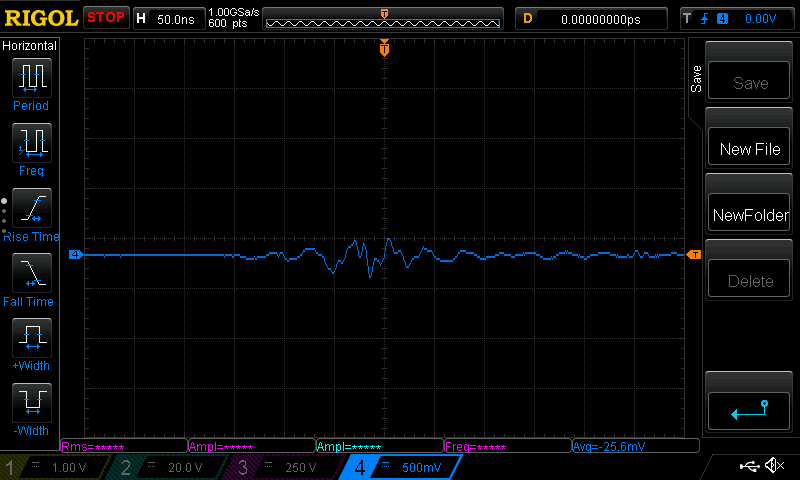Viewport: 800px width, 480px height.
Task: Click the 600 pts memory depth readout
Action: [x=228, y=23]
